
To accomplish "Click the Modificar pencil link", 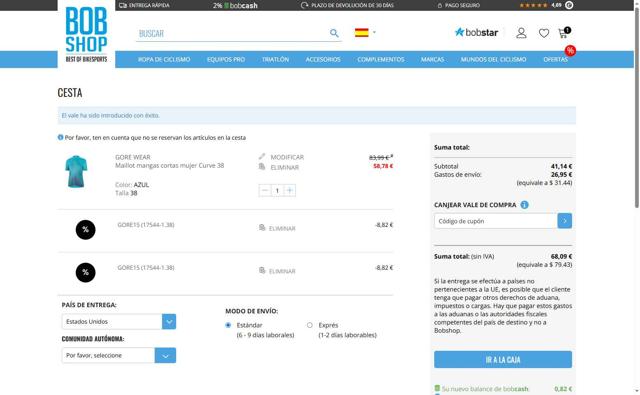I will (281, 157).
